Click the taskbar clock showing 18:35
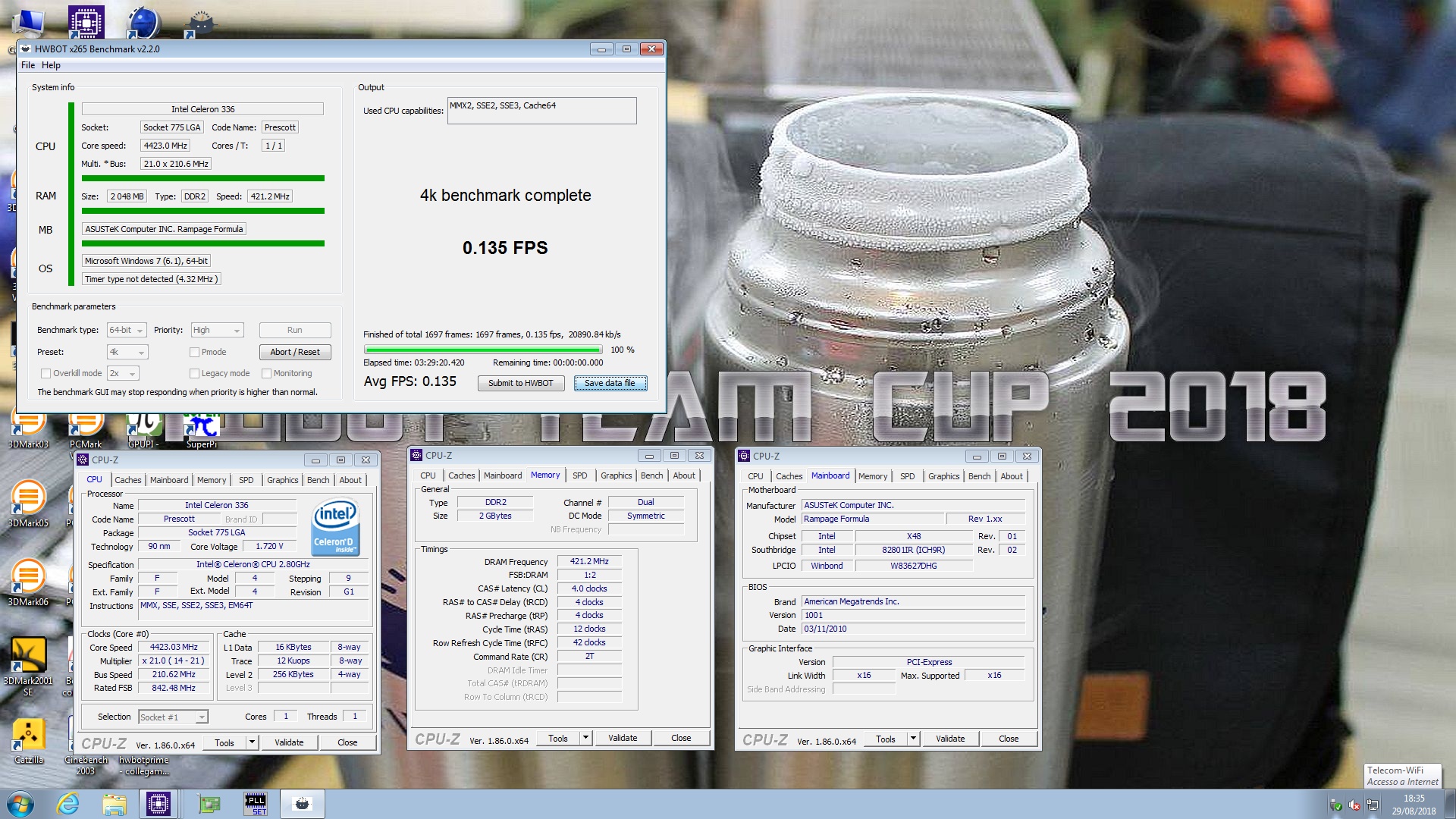 [x=1414, y=805]
